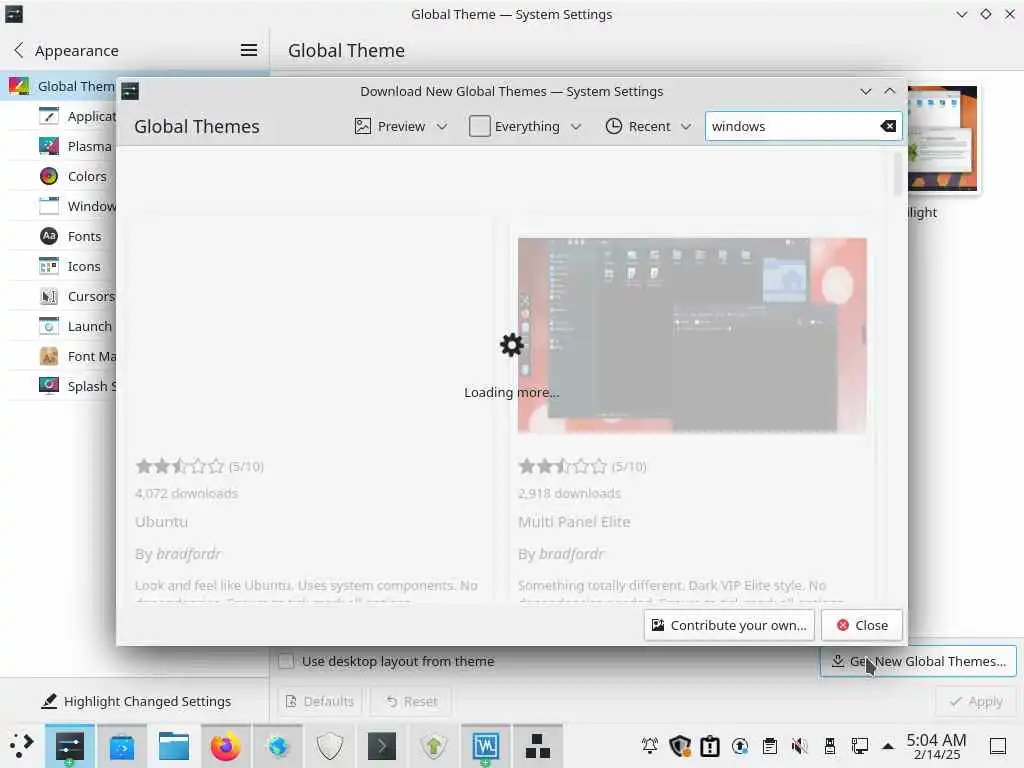This screenshot has width=1024, height=768.
Task: Click the Defaults button
Action: click(x=319, y=701)
